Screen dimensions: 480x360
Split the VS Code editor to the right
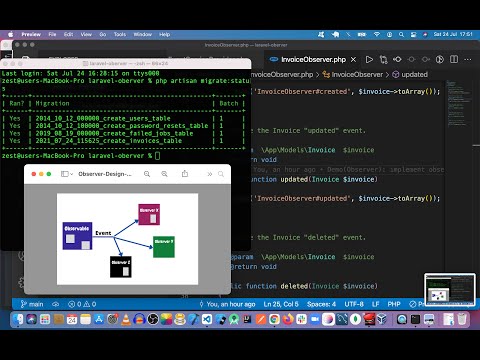tap(454, 59)
